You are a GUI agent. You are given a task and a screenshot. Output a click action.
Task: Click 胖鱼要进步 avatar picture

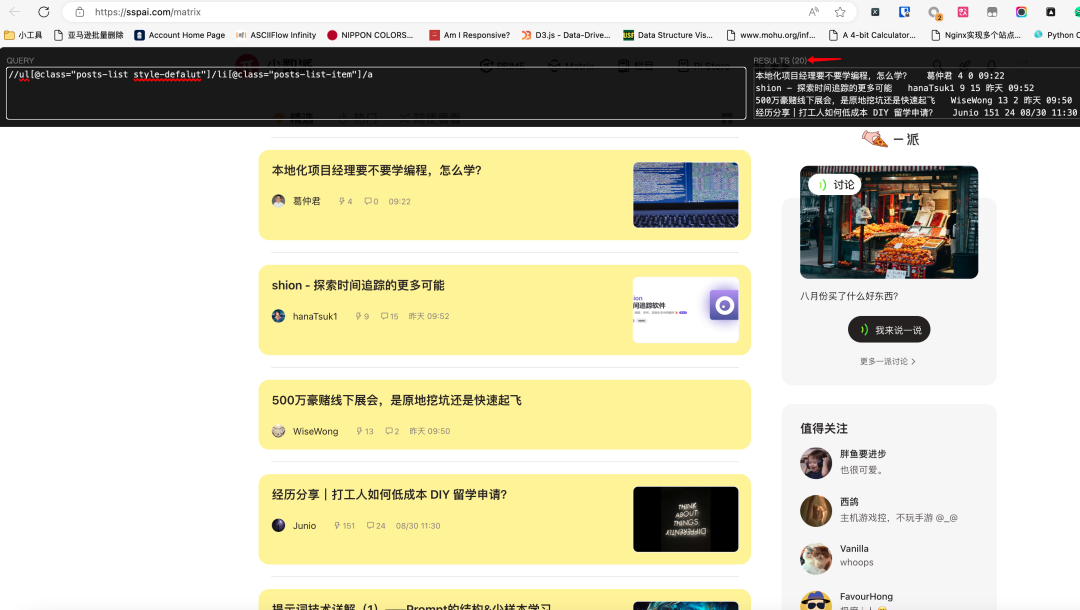816,463
